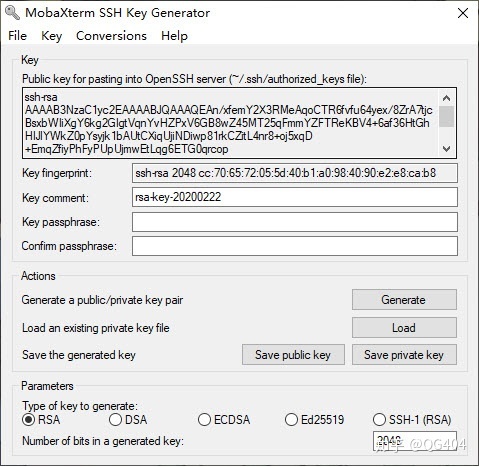Click 'Save the generated key' label
The image size is (479, 467).
[79, 355]
